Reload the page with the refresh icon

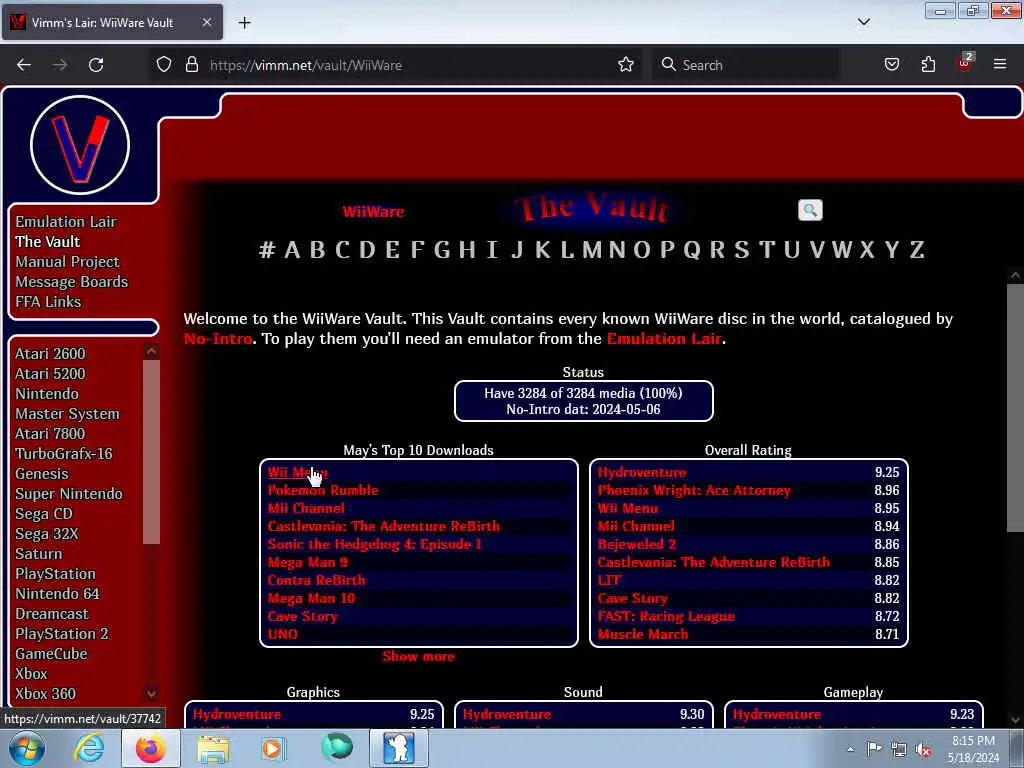pyautogui.click(x=96, y=65)
